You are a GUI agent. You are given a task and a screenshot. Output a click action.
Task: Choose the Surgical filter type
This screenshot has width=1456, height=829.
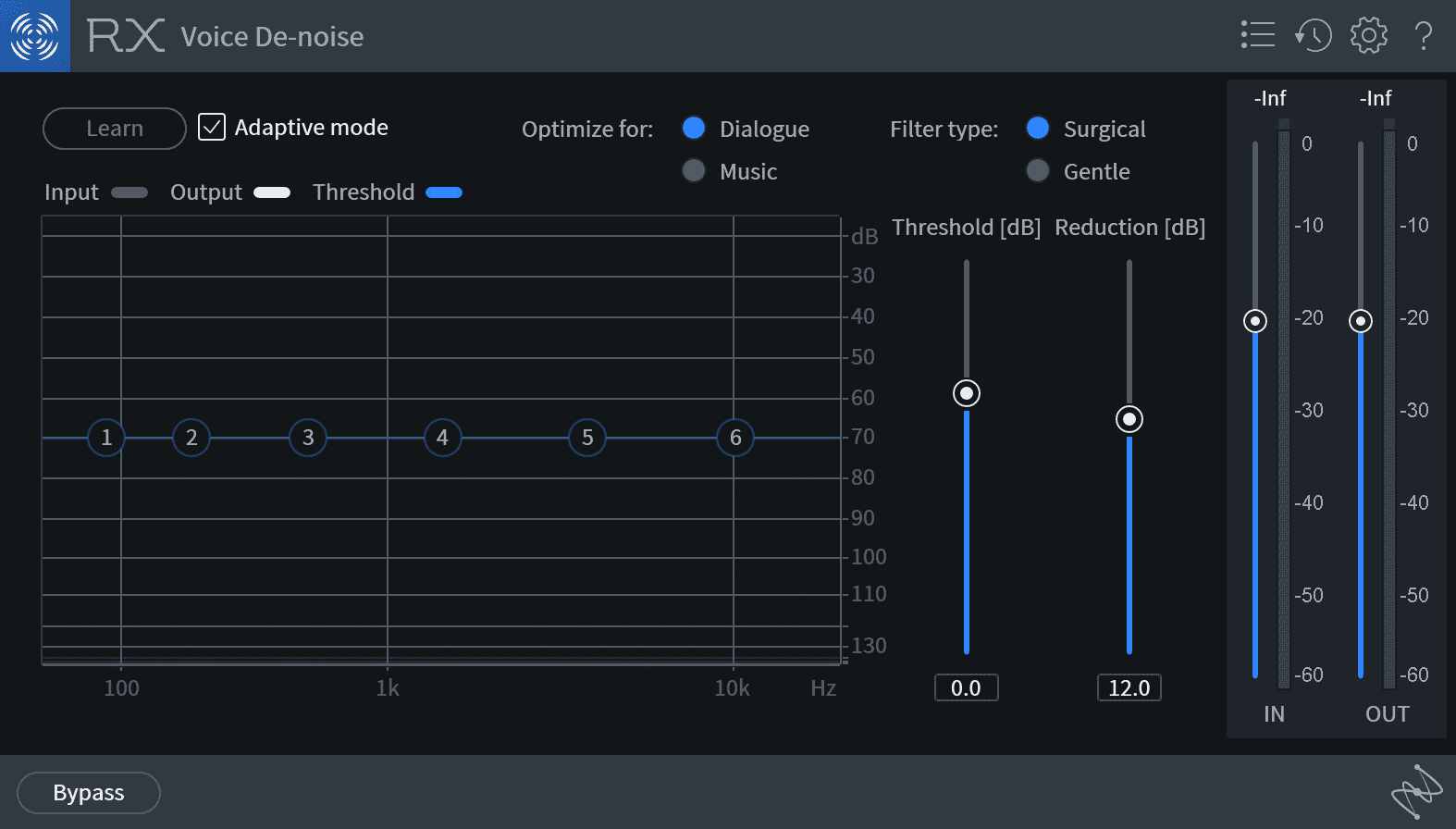tap(1038, 128)
